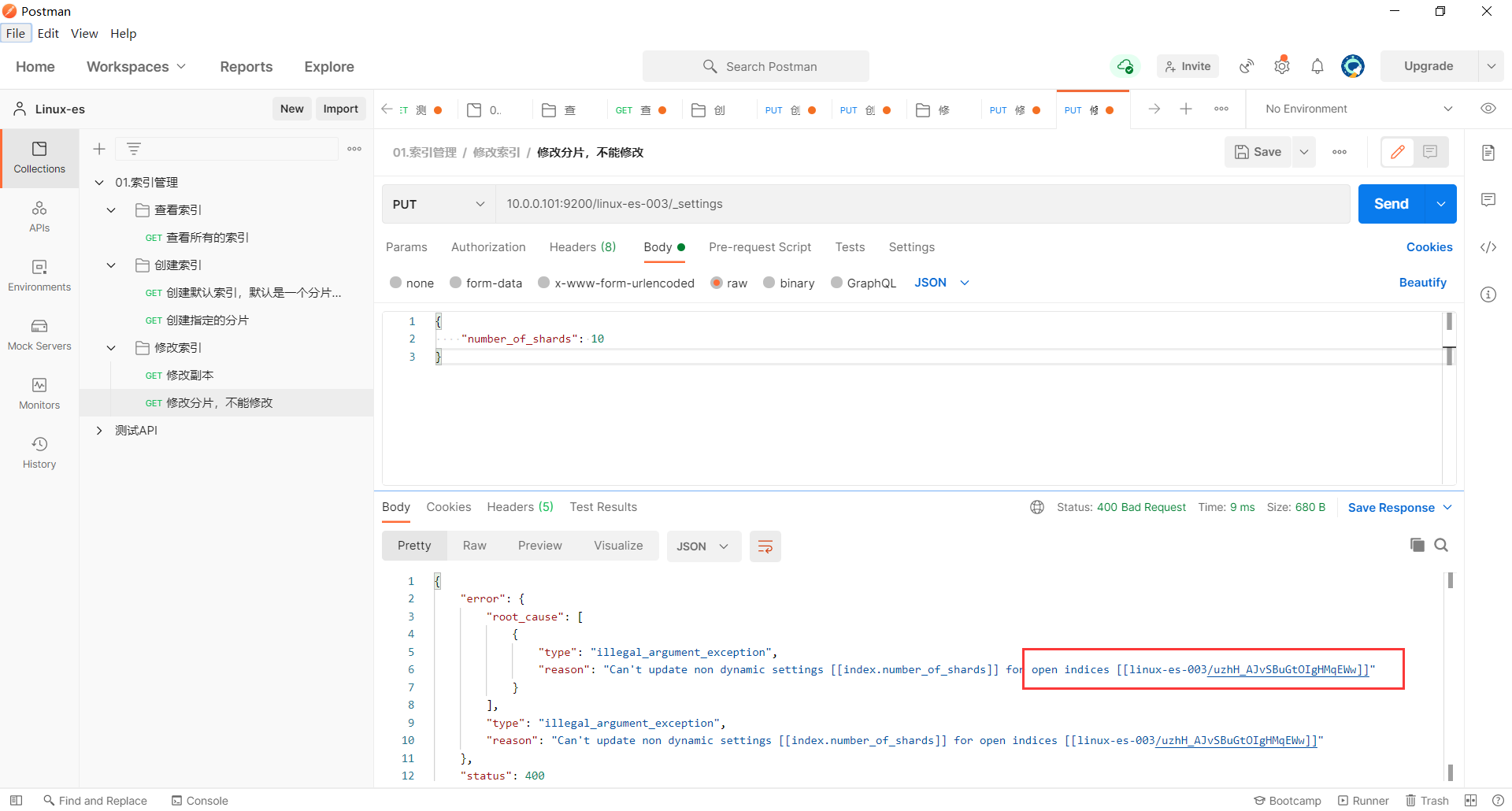Open the Upgrade dropdown arrow

tap(1491, 66)
